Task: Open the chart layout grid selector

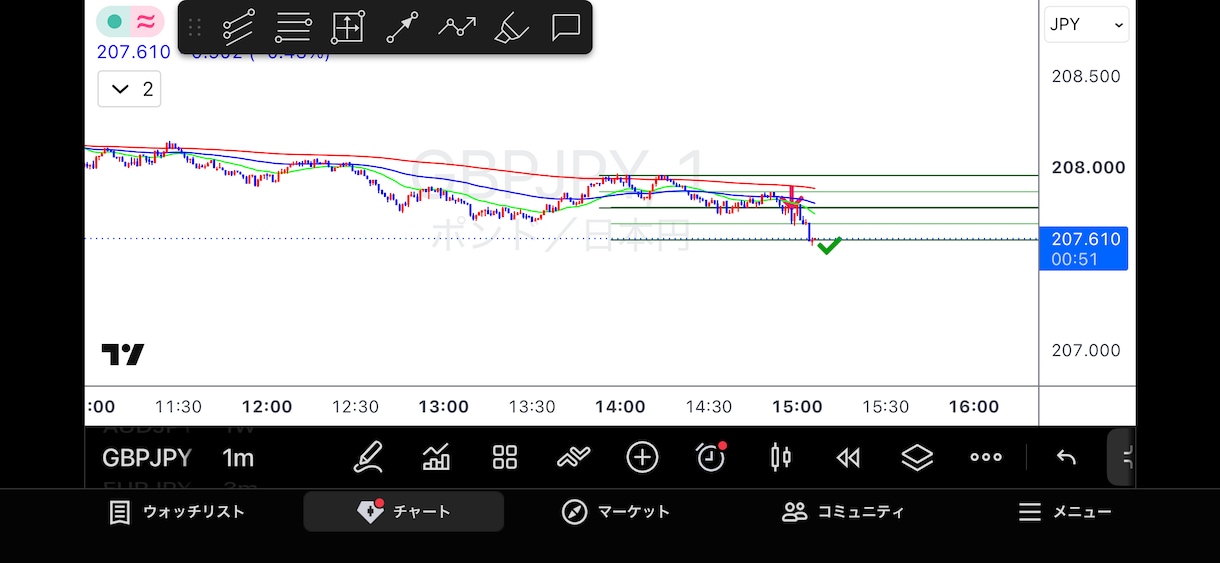Action: coord(505,458)
